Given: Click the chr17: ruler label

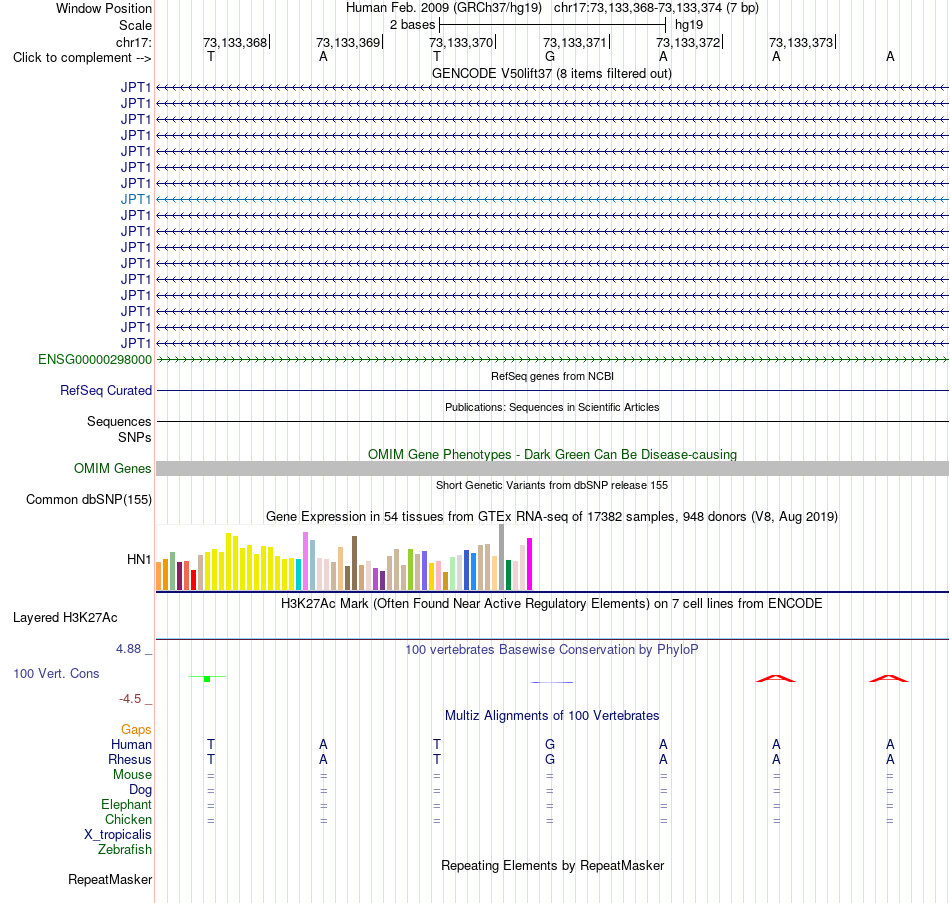Looking at the screenshot, I should (133, 42).
